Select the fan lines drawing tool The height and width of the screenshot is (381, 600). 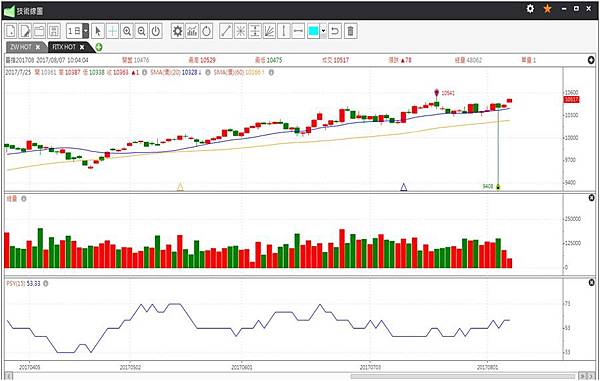[x=269, y=31]
